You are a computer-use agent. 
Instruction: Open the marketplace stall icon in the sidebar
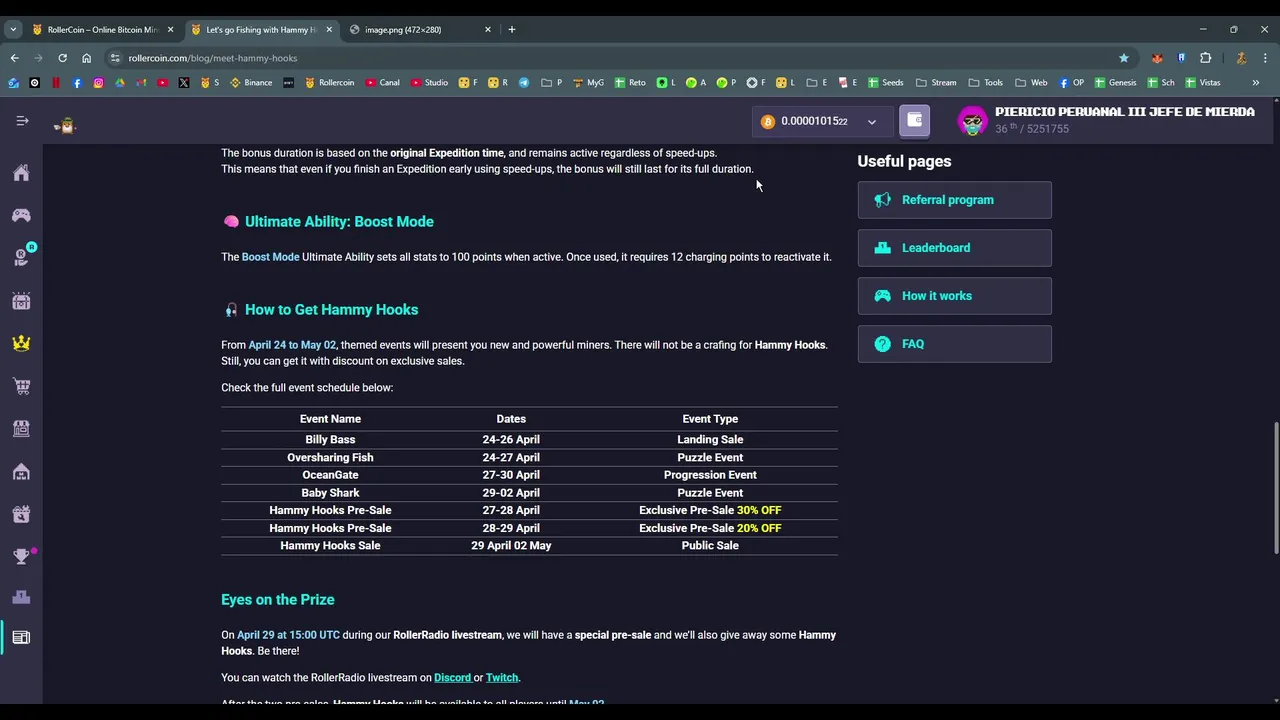(21, 428)
